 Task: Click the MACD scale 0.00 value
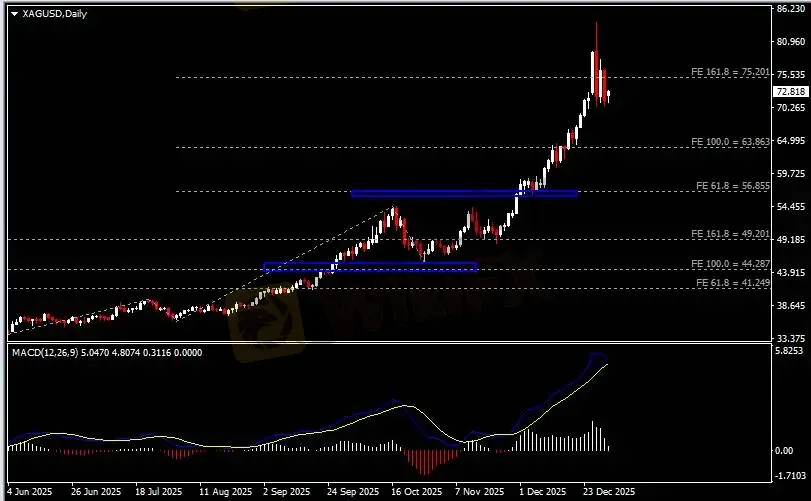point(784,451)
